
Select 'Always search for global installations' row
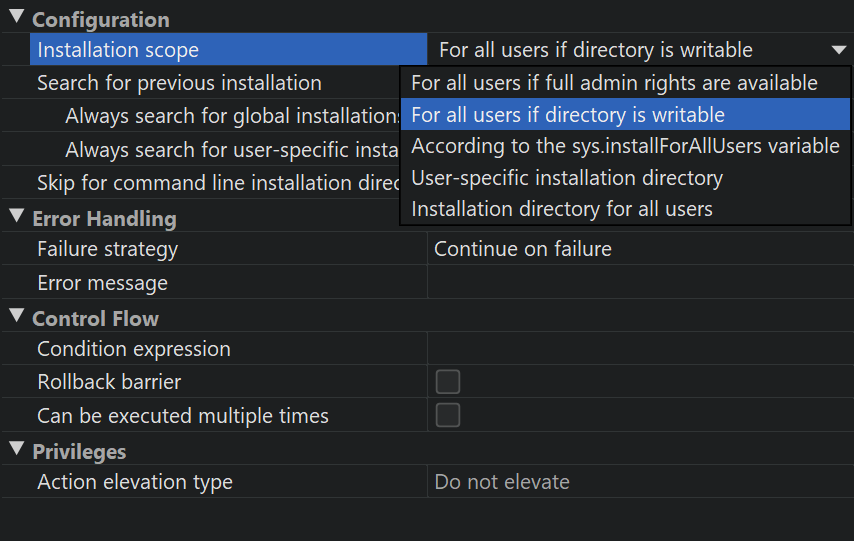232,116
